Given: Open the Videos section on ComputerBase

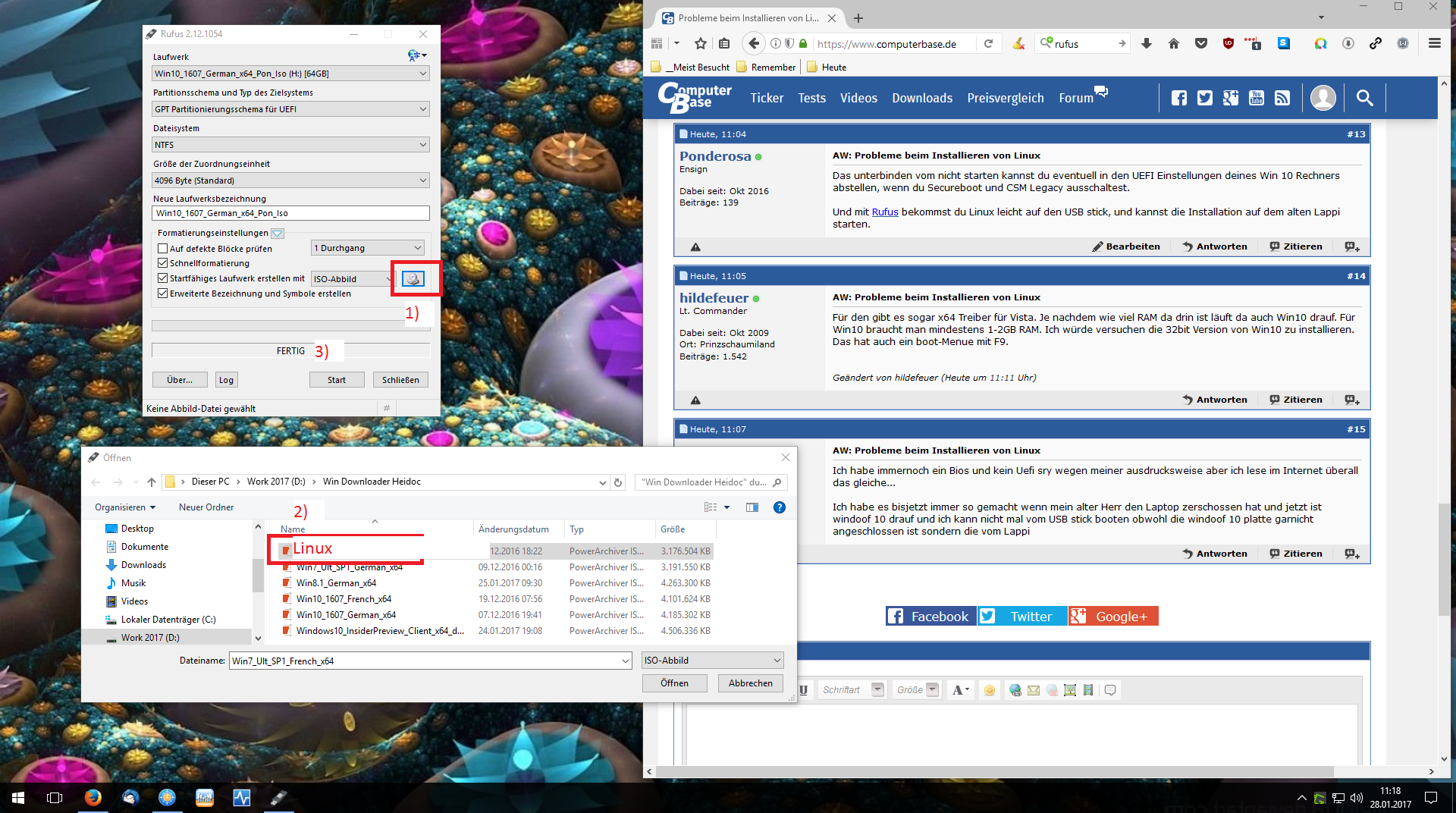Looking at the screenshot, I should coord(858,98).
